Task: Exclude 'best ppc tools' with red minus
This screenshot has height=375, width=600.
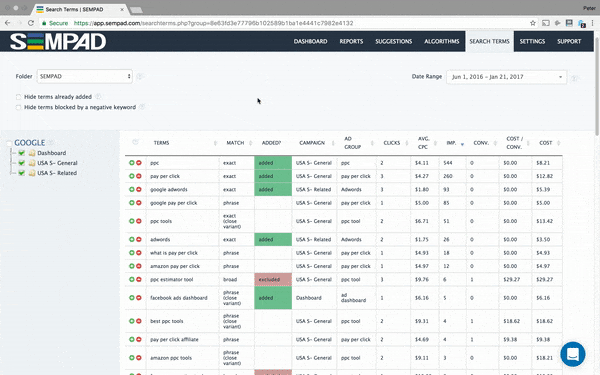Action: [x=139, y=321]
